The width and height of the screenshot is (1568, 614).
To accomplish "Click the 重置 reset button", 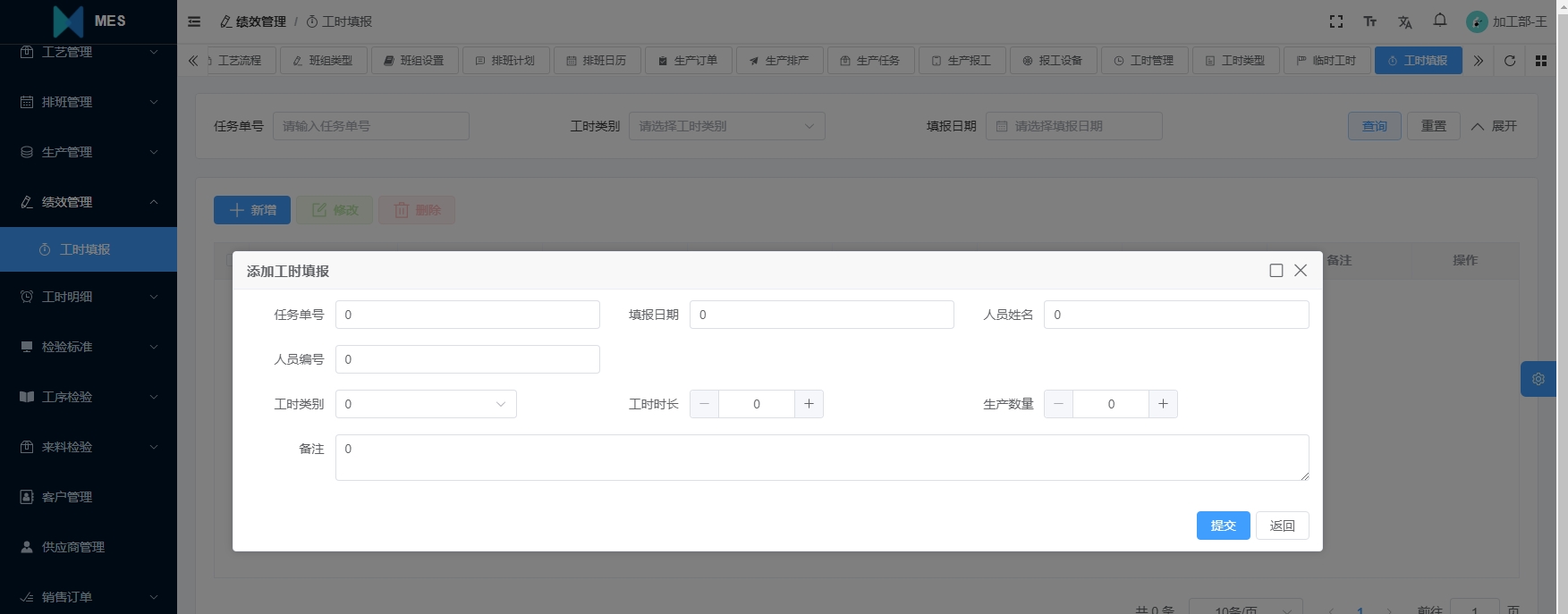I will click(x=1434, y=126).
